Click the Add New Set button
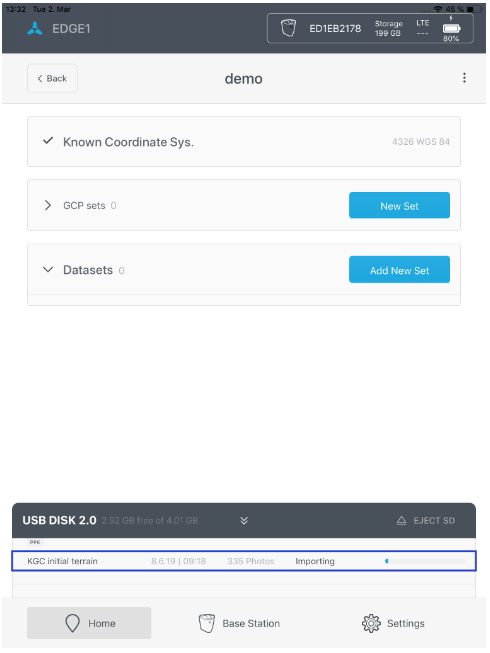This screenshot has height=653, width=490. (399, 270)
